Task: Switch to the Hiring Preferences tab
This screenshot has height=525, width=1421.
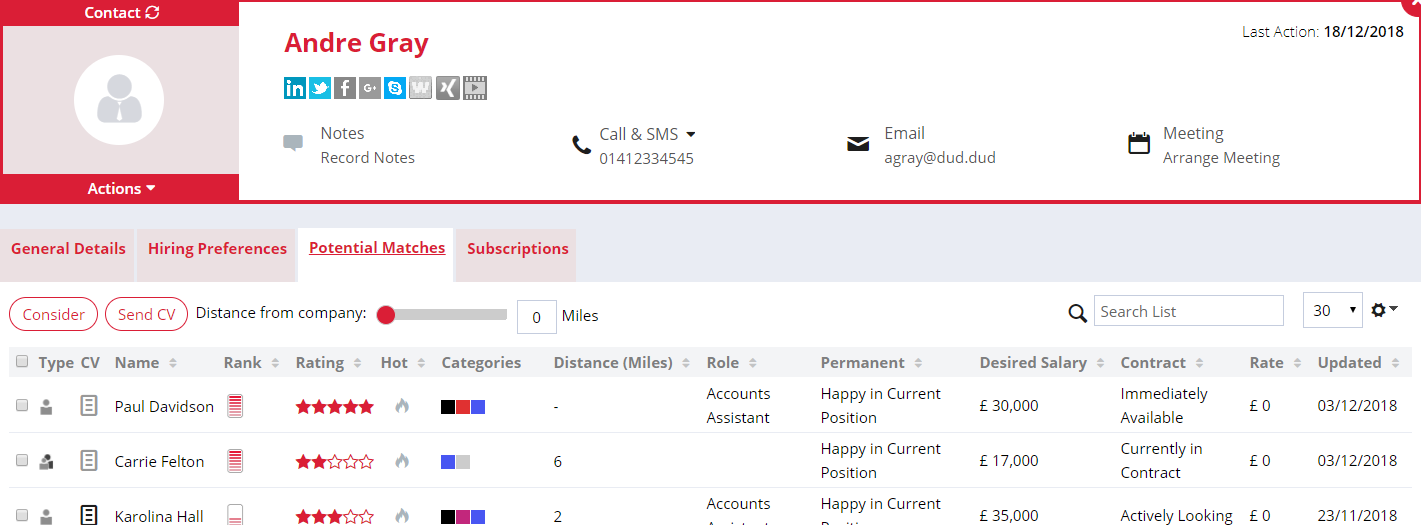Action: click(x=217, y=249)
